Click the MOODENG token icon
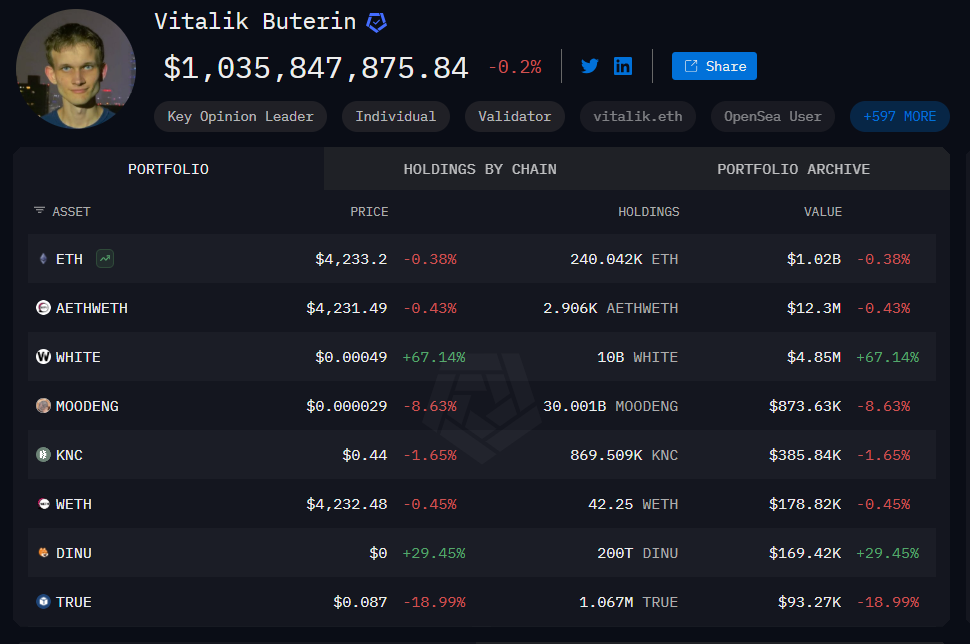This screenshot has height=644, width=970. (x=43, y=406)
